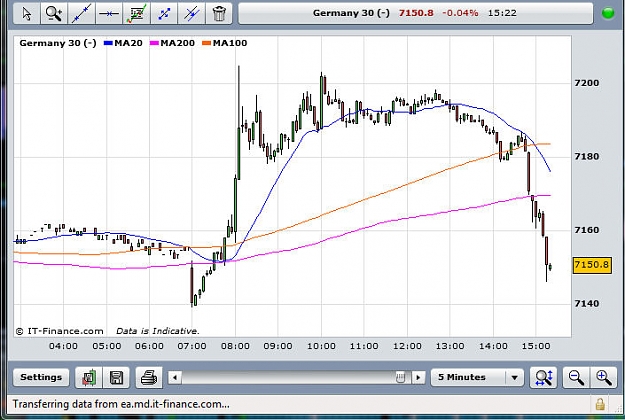Print the chart with printer icon

coord(149,377)
